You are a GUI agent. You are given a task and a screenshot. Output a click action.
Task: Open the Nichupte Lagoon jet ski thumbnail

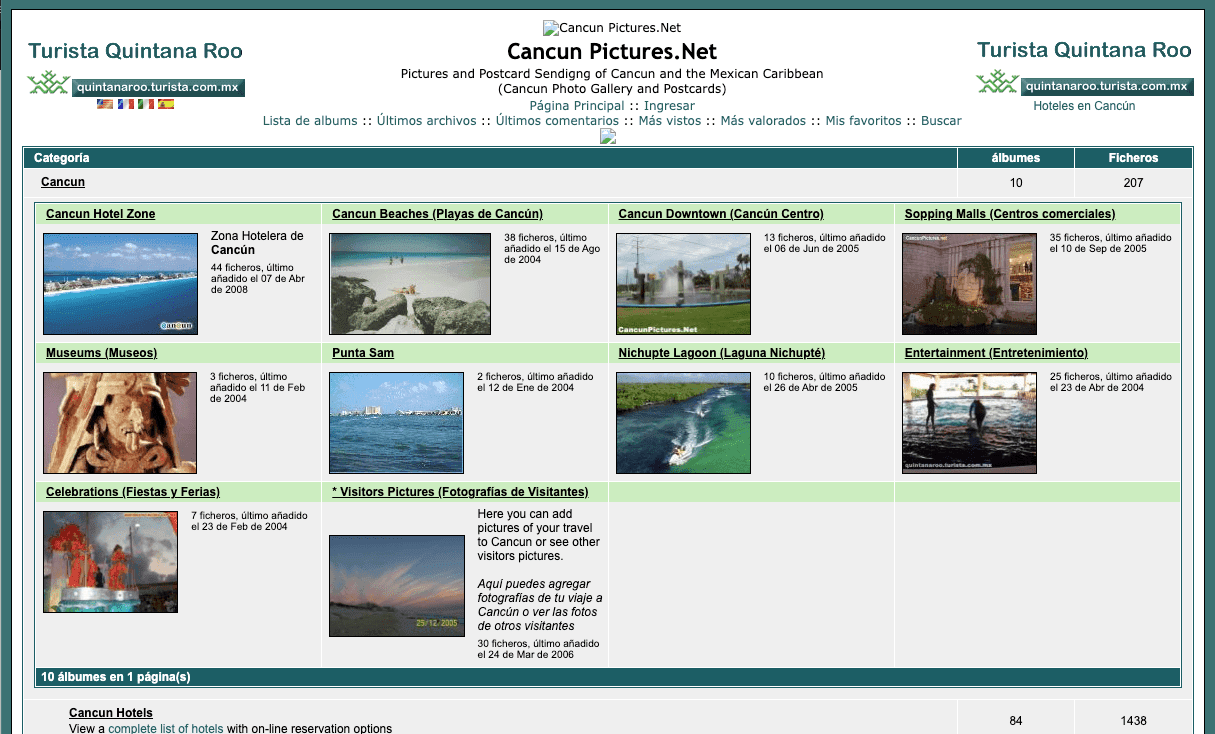pyautogui.click(x=683, y=422)
